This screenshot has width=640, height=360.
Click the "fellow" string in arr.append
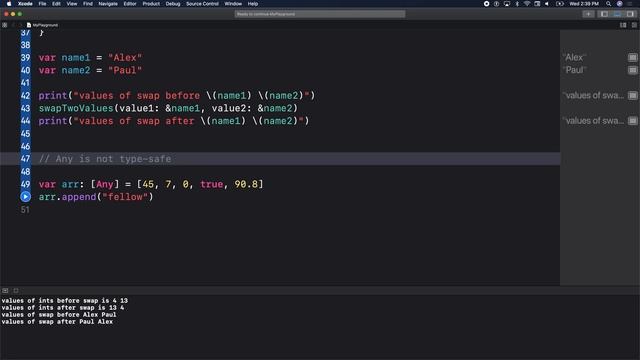[125, 197]
